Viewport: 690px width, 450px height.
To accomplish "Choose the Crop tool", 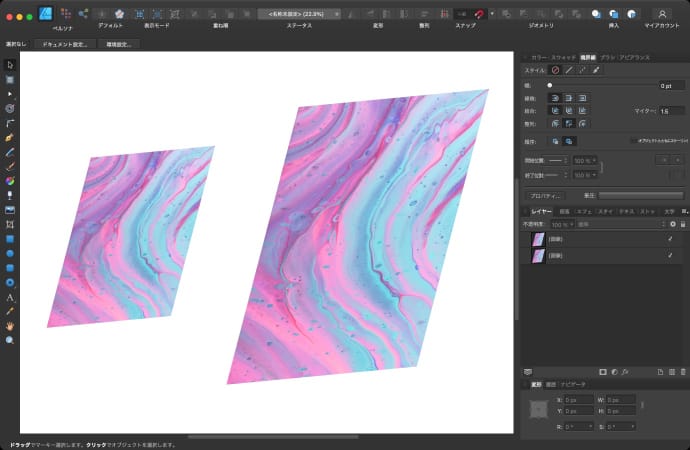I will pyautogui.click(x=10, y=225).
